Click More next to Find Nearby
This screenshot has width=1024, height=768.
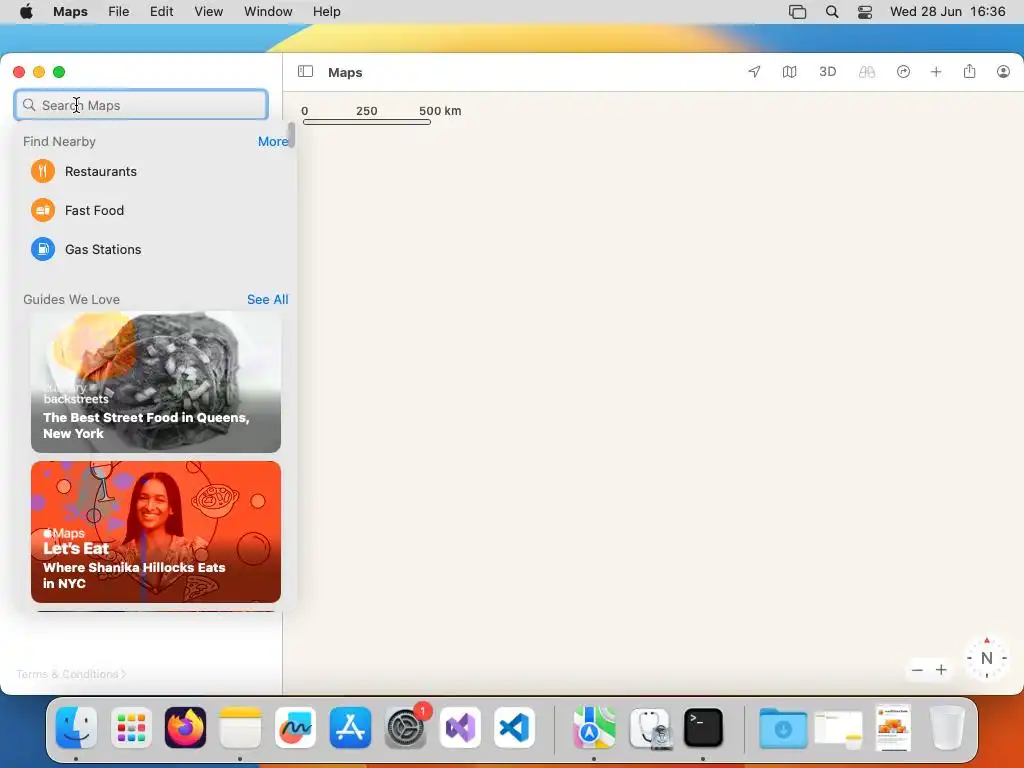pyautogui.click(x=272, y=142)
